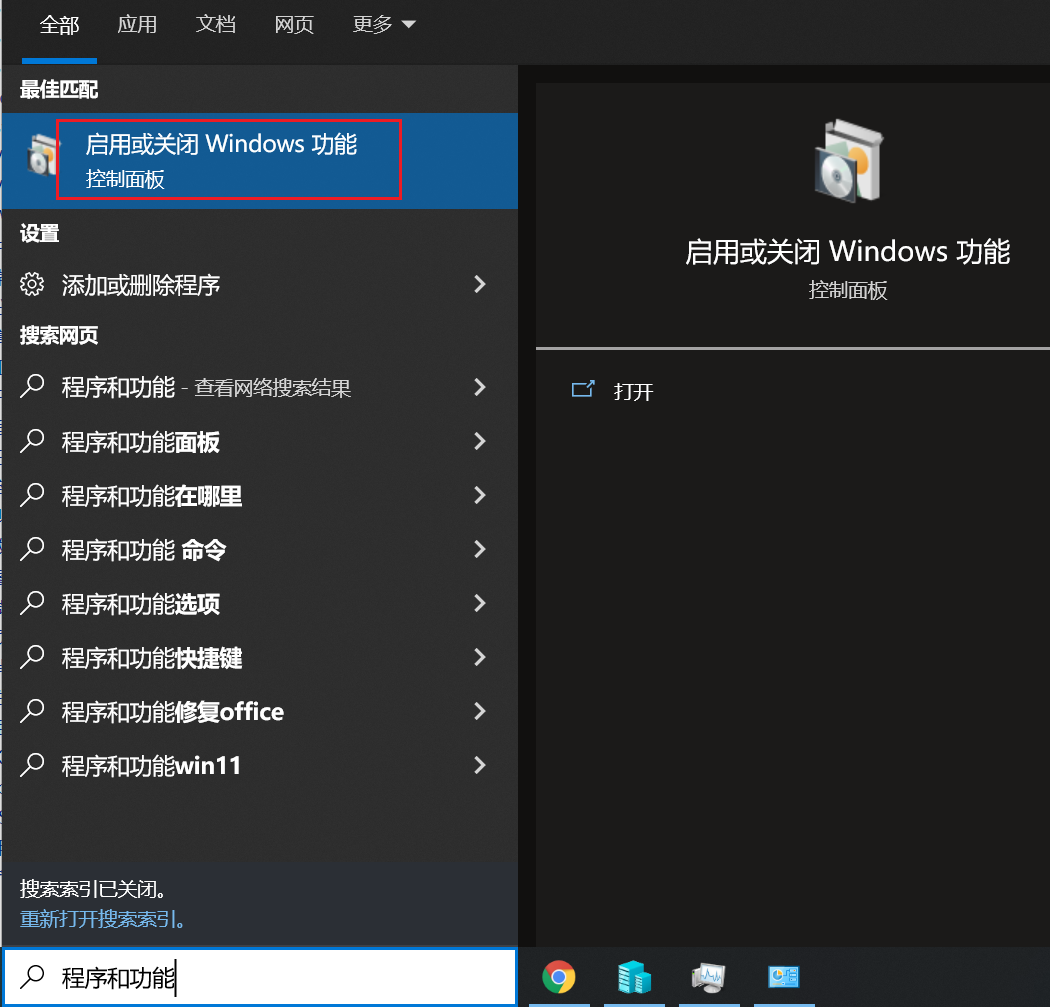
Task: Expand the arrow for 程序和功能在哪里
Action: pos(479,495)
